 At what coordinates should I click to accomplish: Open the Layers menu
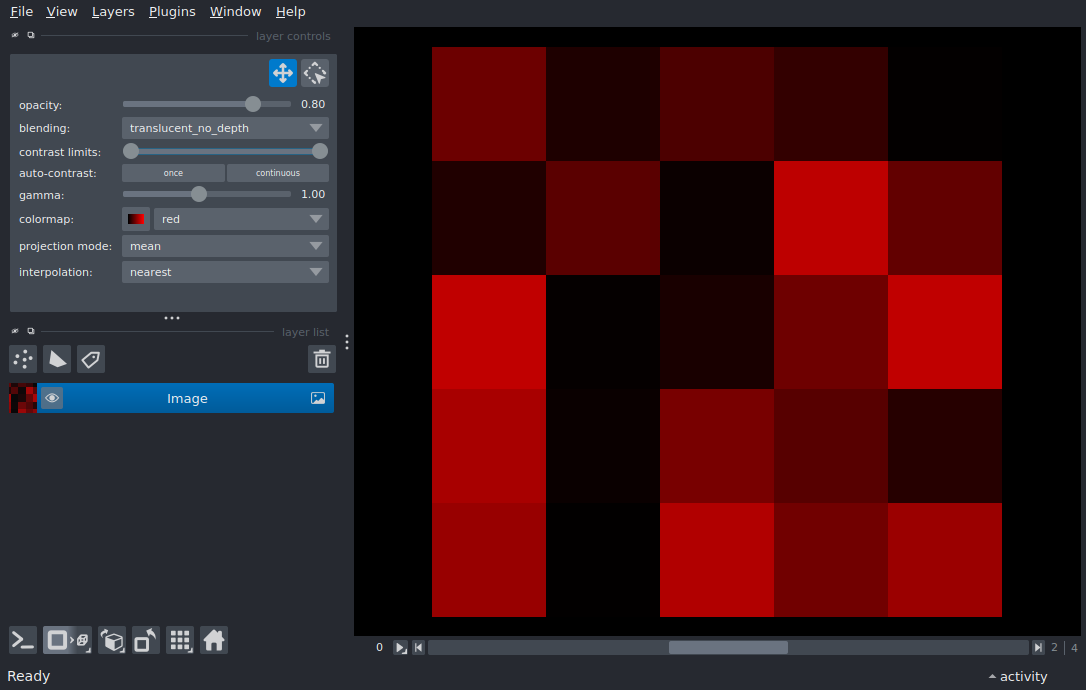(x=113, y=12)
